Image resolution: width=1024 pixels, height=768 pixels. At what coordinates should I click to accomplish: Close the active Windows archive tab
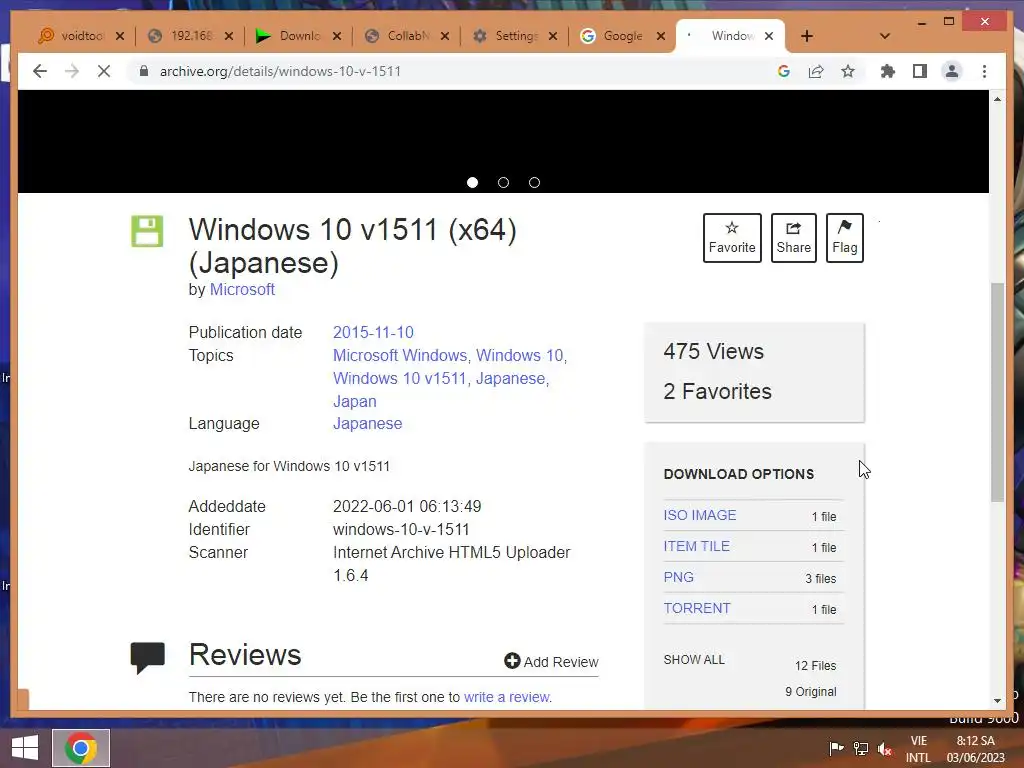769,36
